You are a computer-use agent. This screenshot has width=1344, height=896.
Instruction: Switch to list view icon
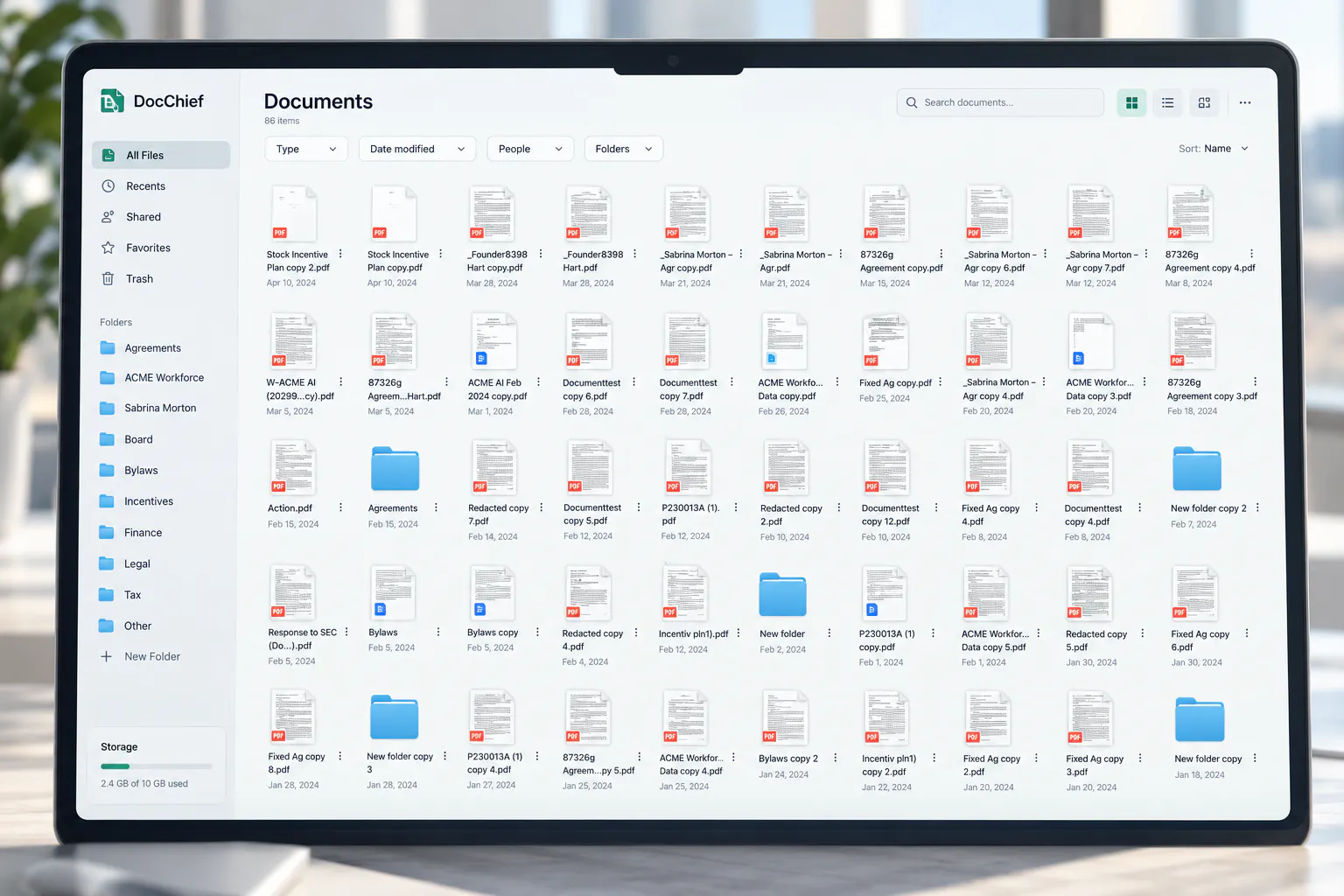pyautogui.click(x=1167, y=102)
